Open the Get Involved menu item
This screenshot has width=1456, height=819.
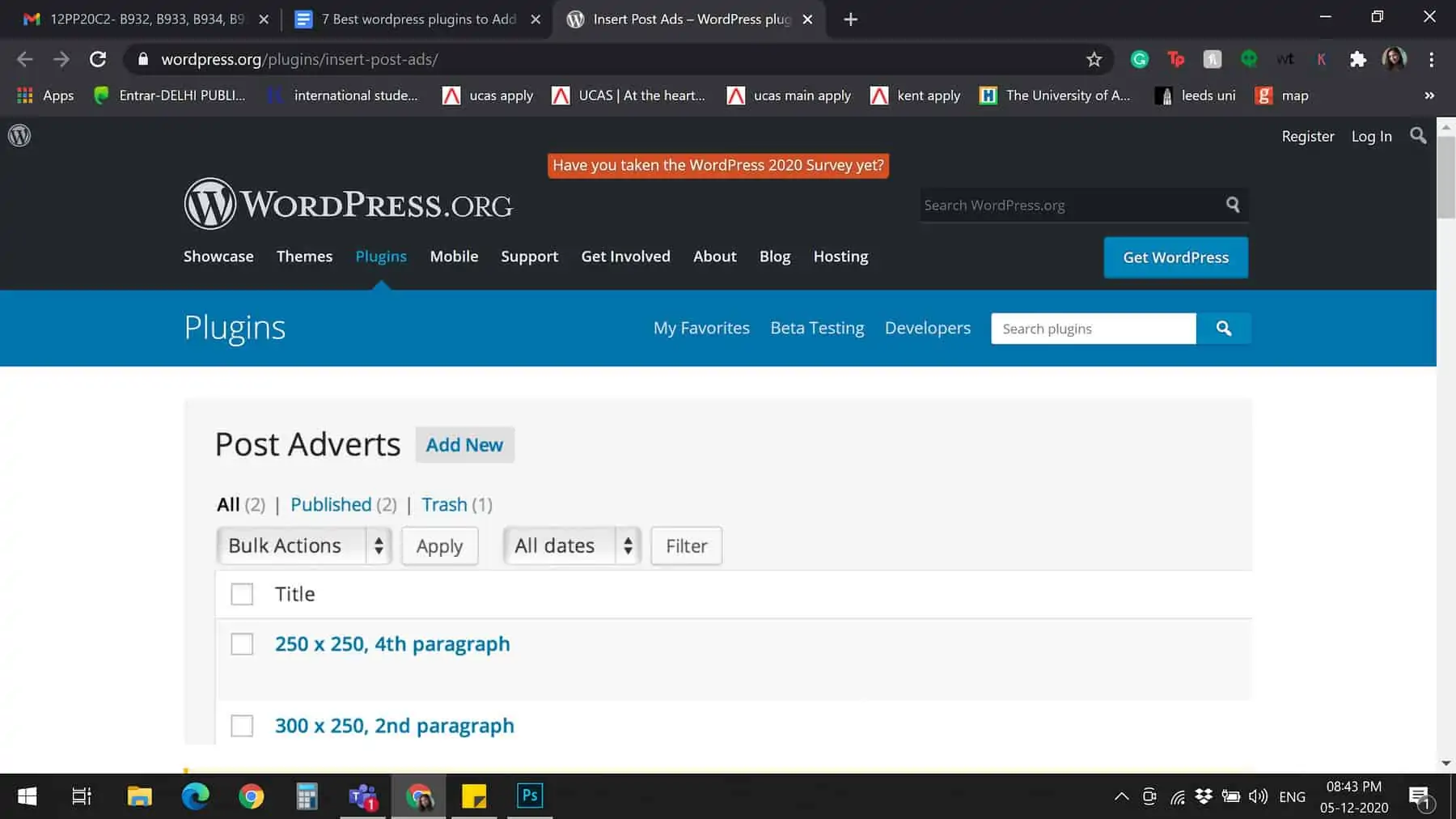tap(626, 257)
